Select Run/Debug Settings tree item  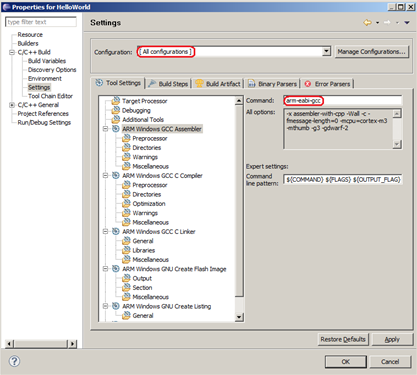(44, 123)
